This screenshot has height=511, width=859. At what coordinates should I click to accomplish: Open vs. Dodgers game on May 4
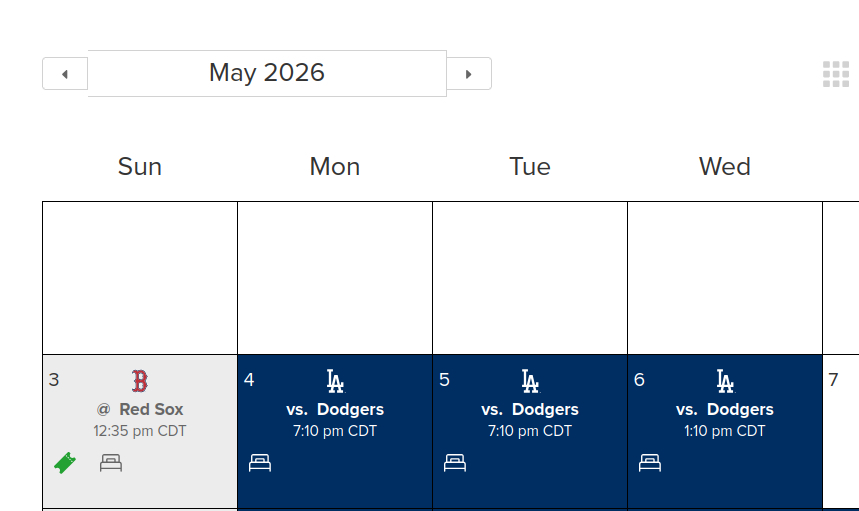pyautogui.click(x=335, y=409)
